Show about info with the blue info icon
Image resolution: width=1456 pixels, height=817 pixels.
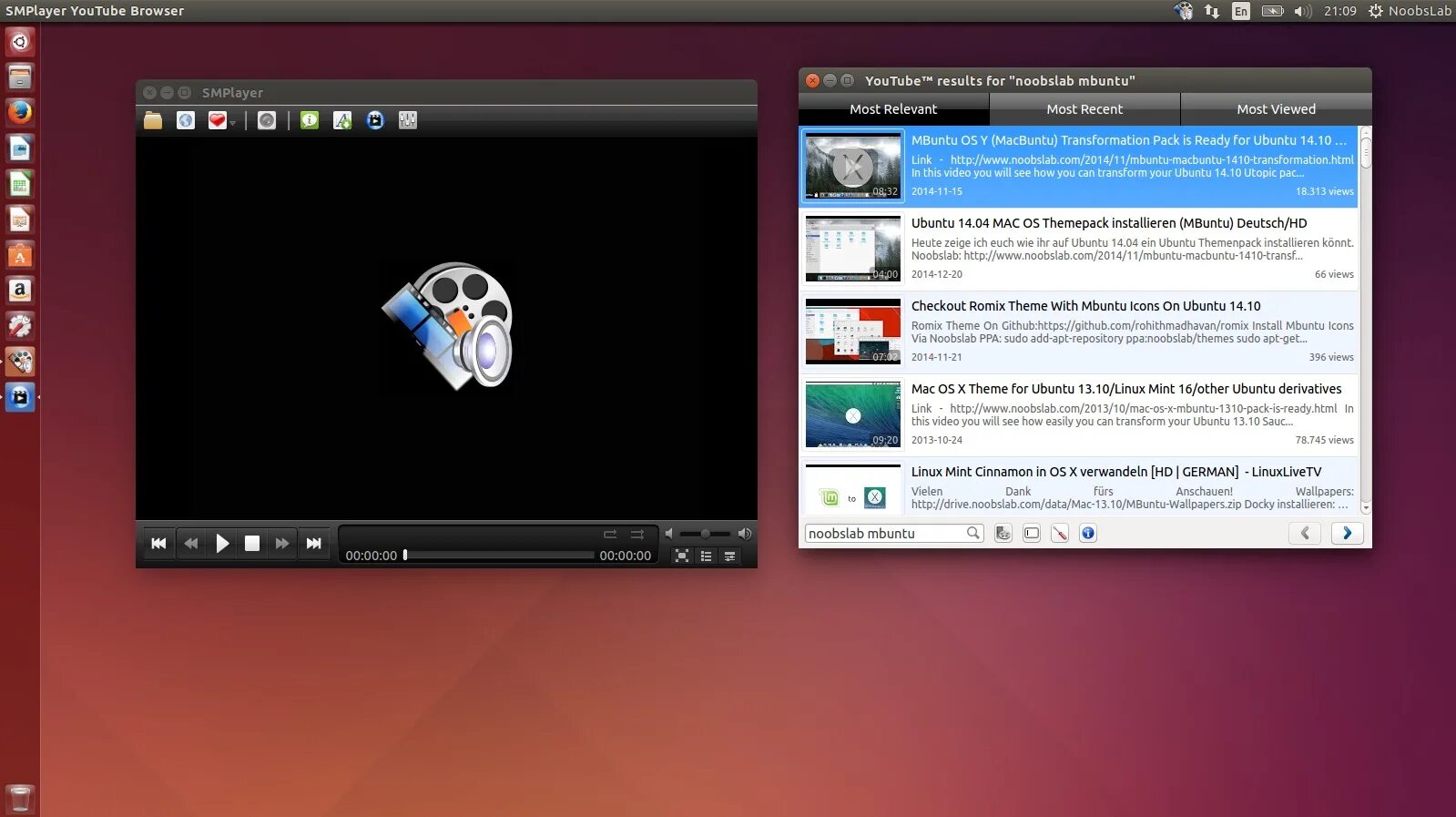tap(1088, 534)
